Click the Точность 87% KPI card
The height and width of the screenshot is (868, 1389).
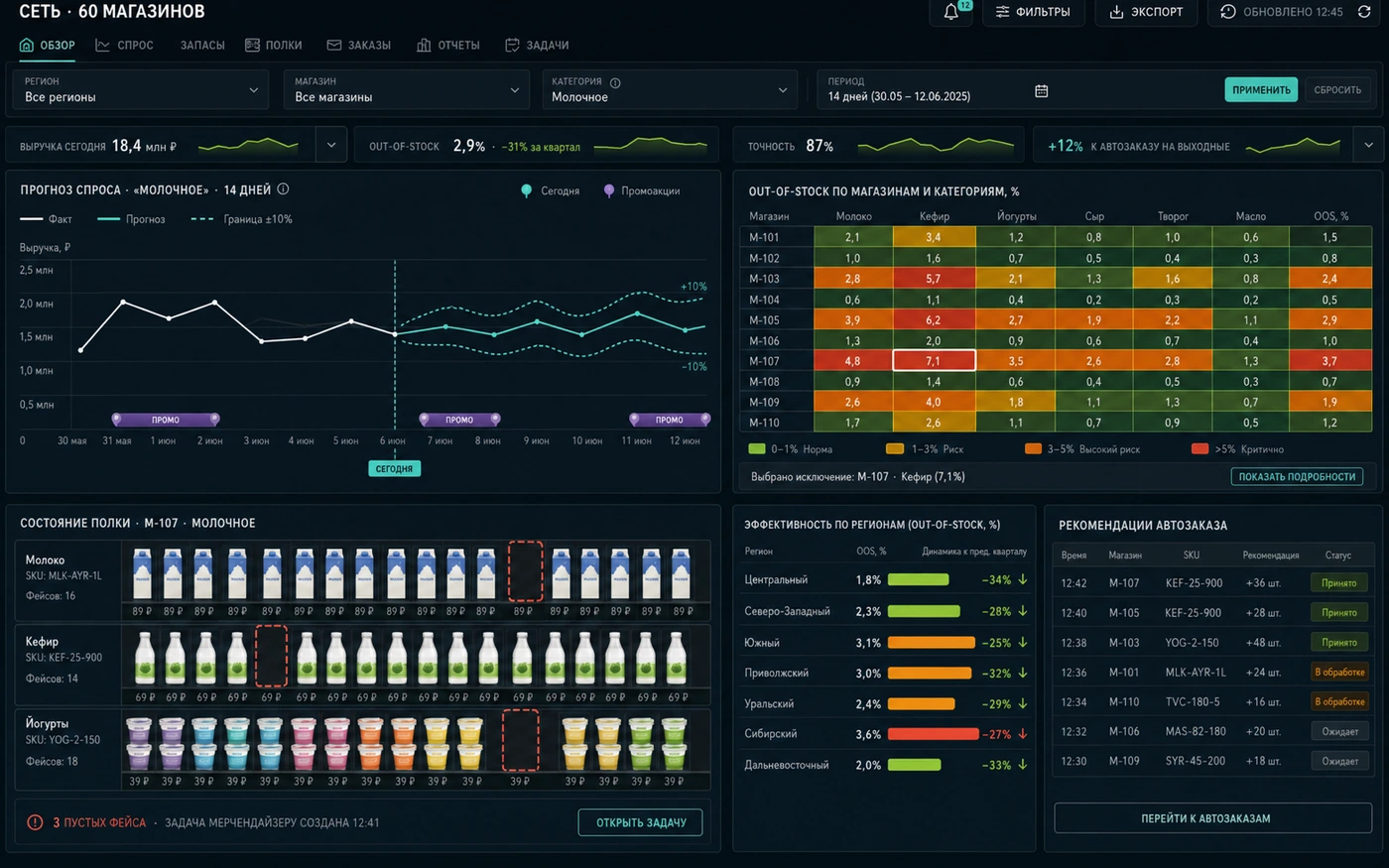[879, 146]
